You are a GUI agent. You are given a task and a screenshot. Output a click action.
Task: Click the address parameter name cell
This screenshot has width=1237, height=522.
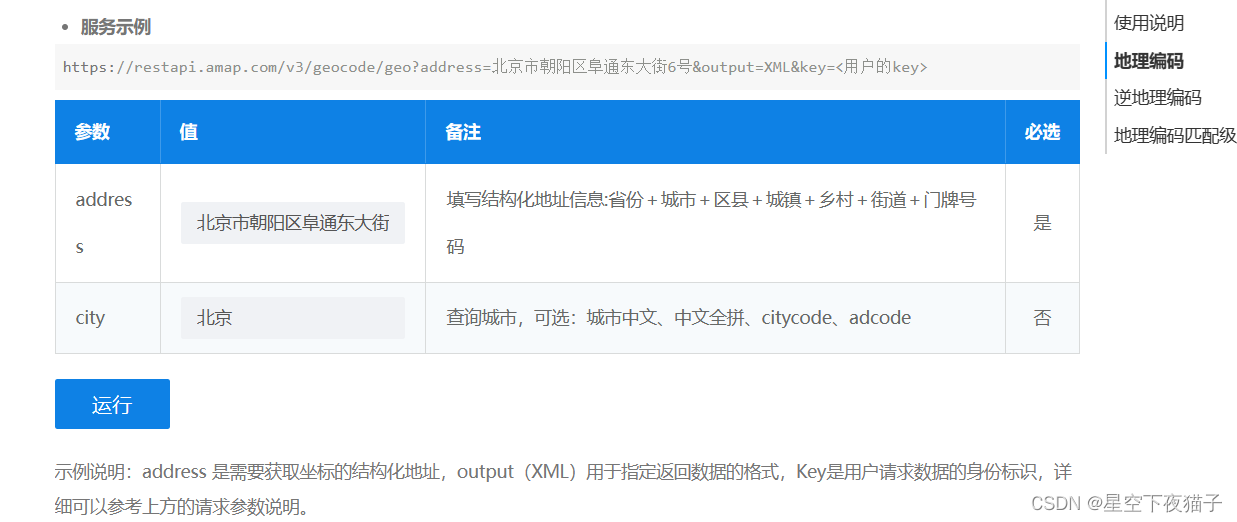click(104, 223)
